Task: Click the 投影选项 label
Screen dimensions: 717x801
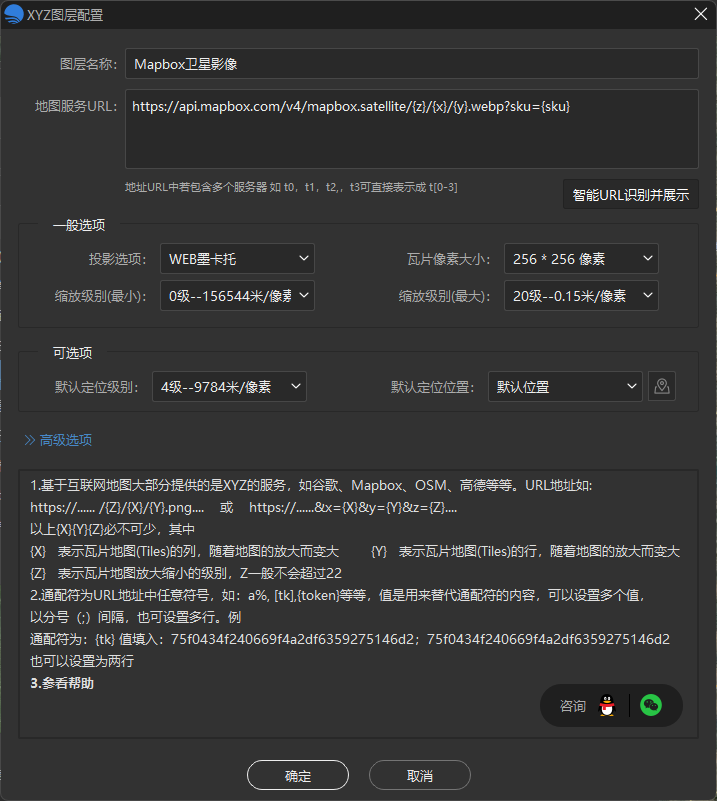Action: click(117, 259)
